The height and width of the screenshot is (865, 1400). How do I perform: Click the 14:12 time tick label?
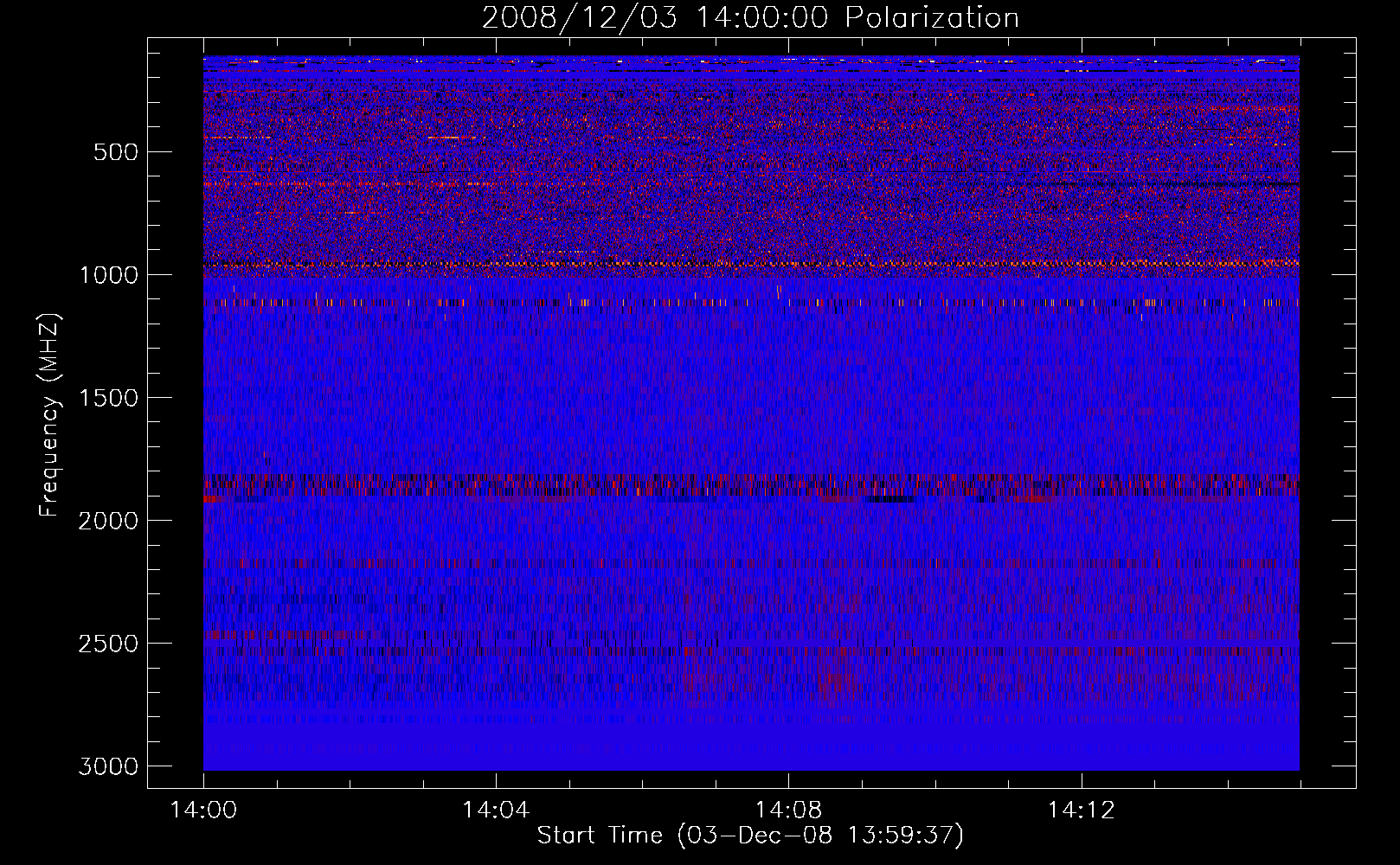[1081, 811]
